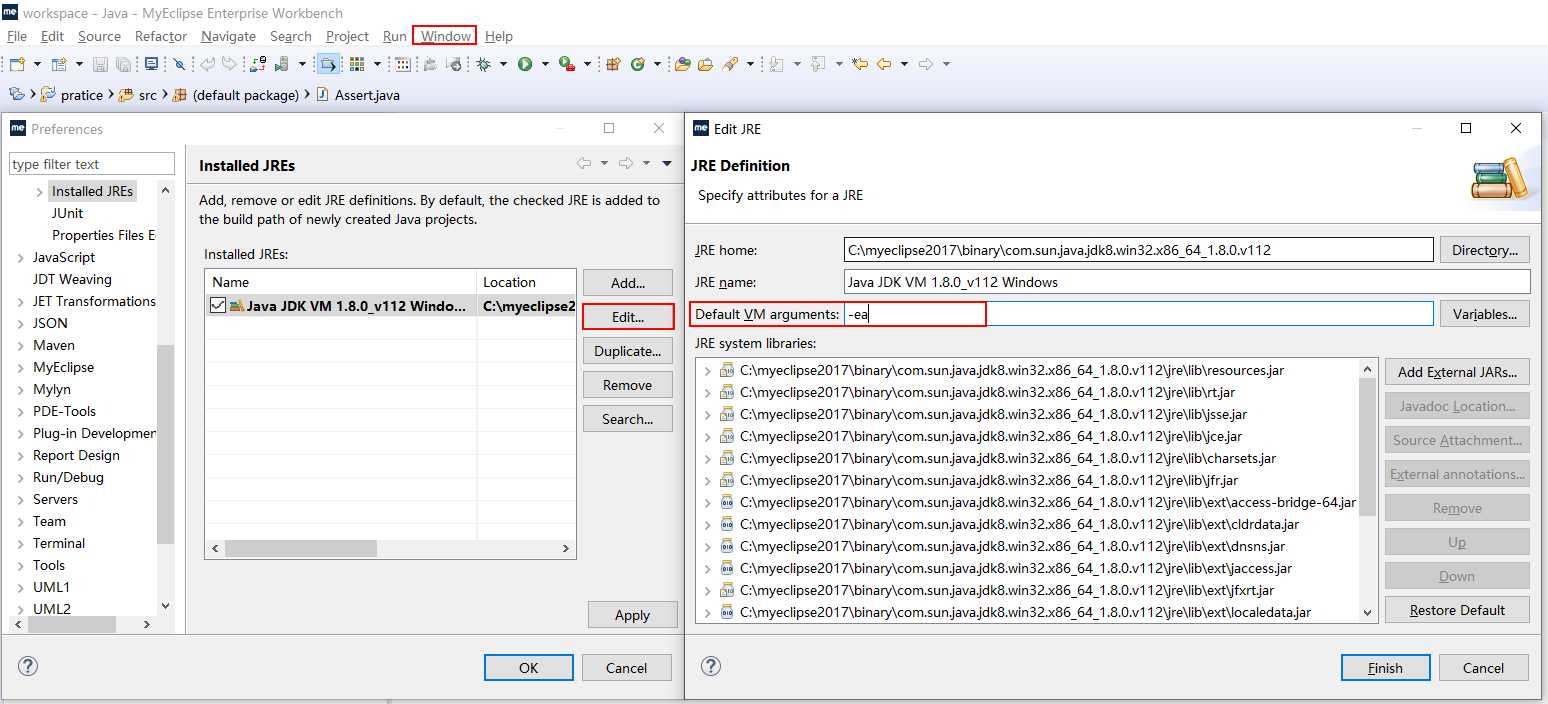Click the green Run play icon
The width and height of the screenshot is (1548, 704).
click(525, 64)
